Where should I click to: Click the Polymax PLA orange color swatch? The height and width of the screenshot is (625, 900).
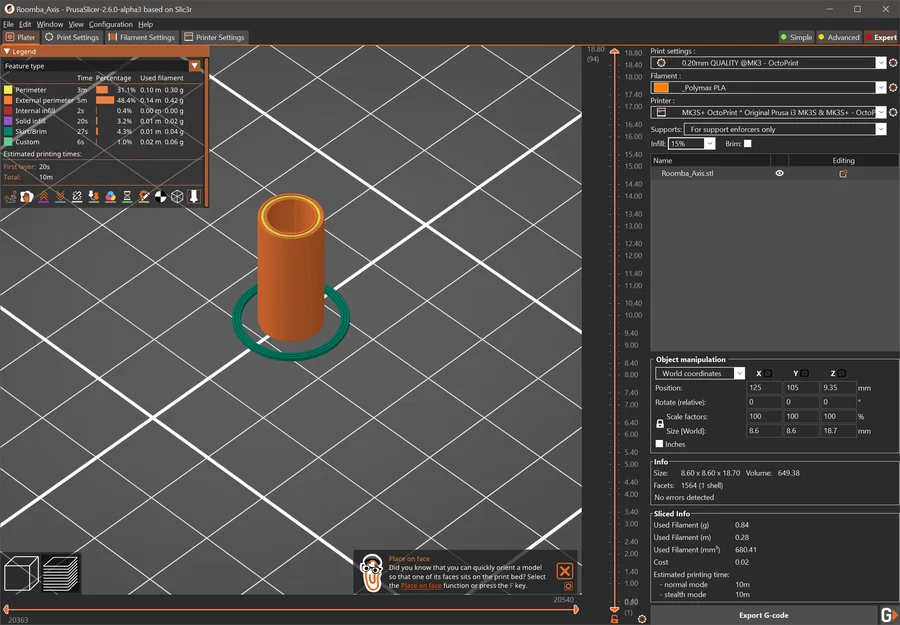[661, 87]
